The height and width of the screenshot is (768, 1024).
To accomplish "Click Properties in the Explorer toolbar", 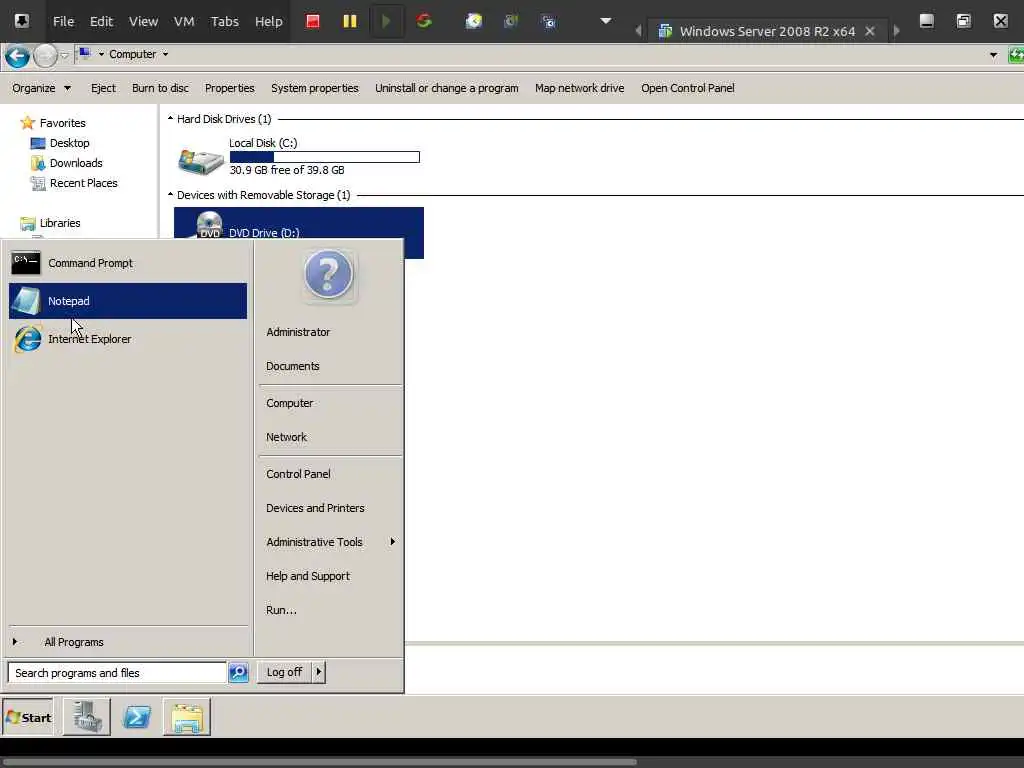I will [229, 88].
